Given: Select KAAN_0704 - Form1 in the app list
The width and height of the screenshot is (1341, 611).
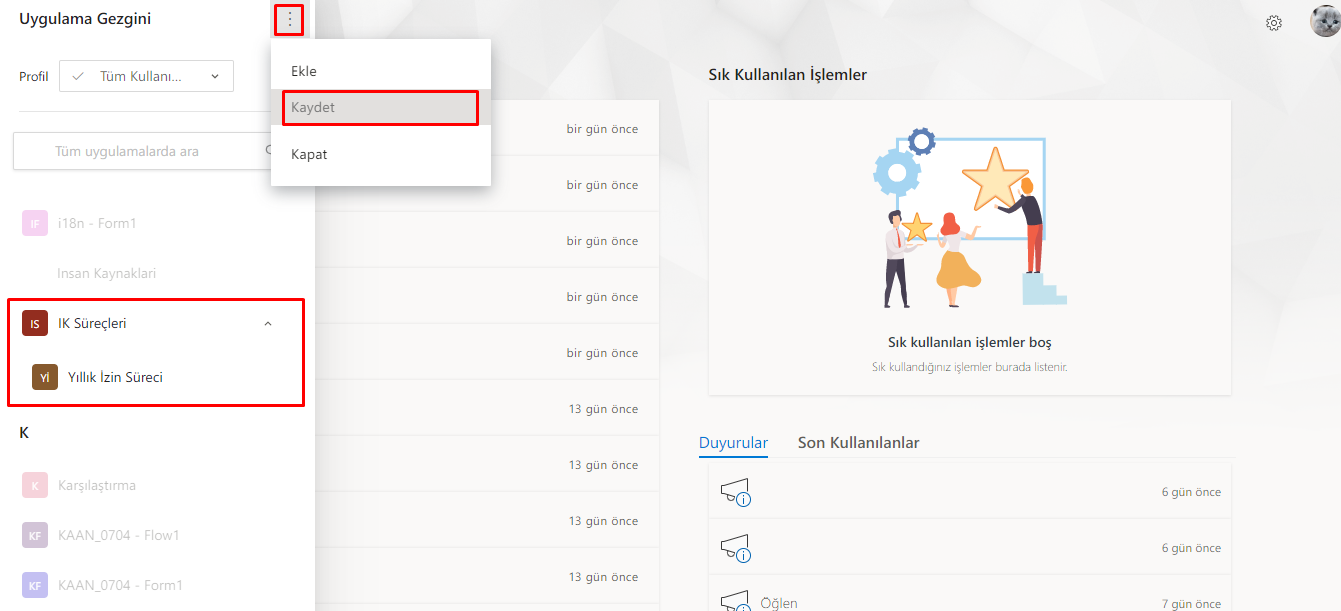Looking at the screenshot, I should pos(120,585).
